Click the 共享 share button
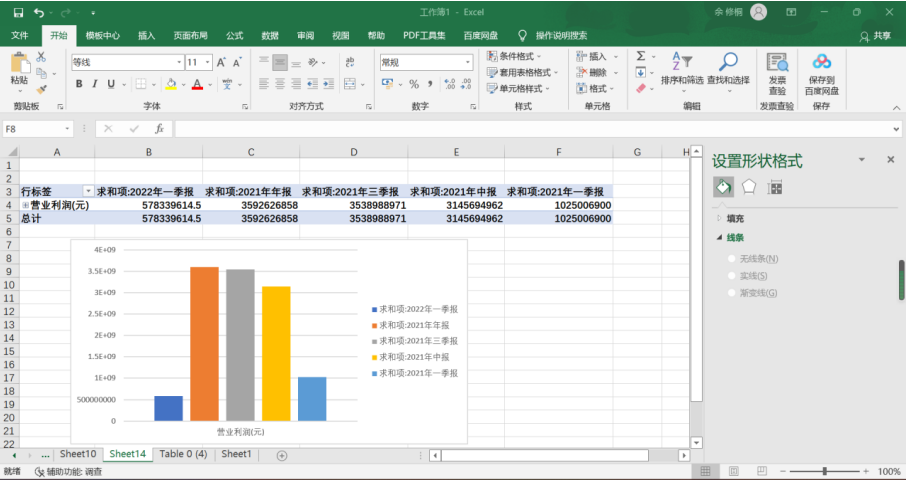 tap(875, 35)
